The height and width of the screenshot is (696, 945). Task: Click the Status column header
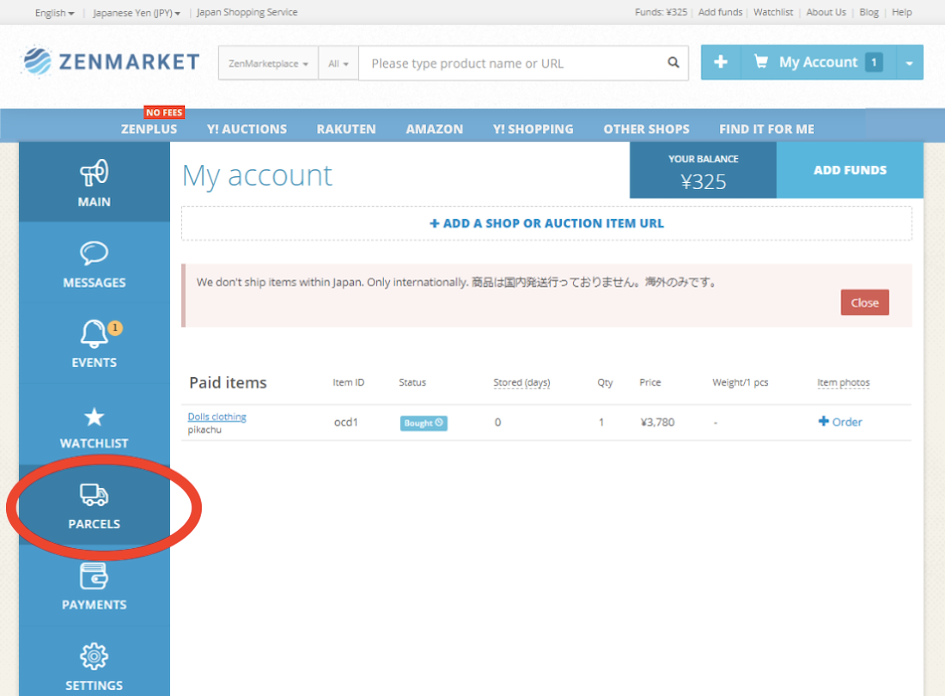pyautogui.click(x=412, y=383)
